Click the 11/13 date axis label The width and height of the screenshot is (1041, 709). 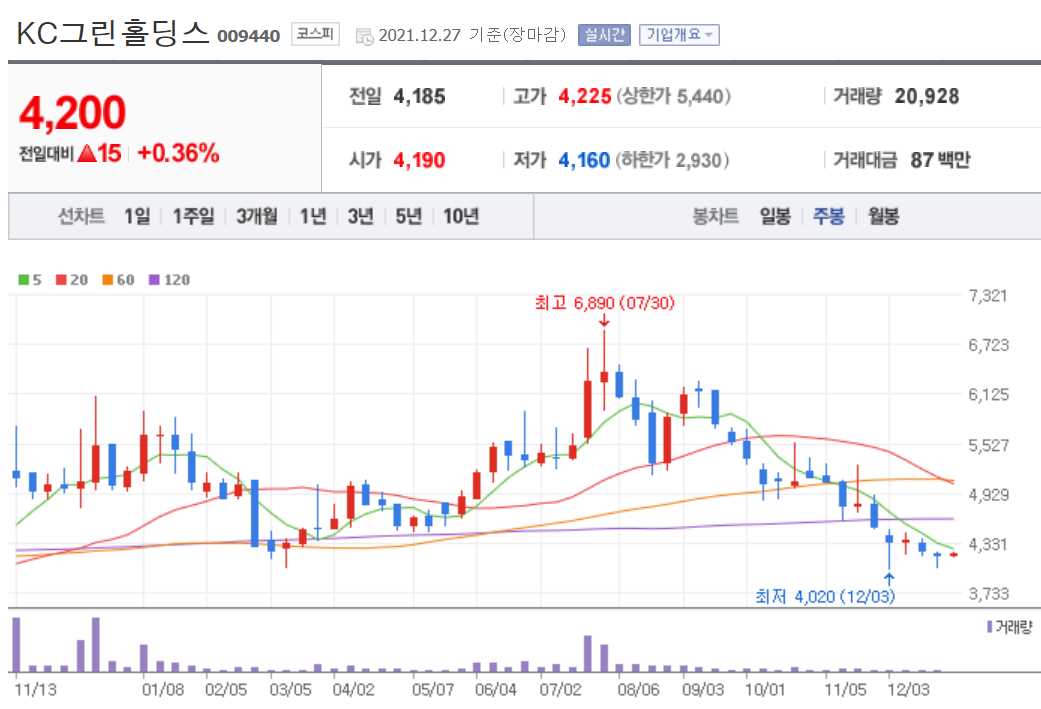pyautogui.click(x=35, y=690)
